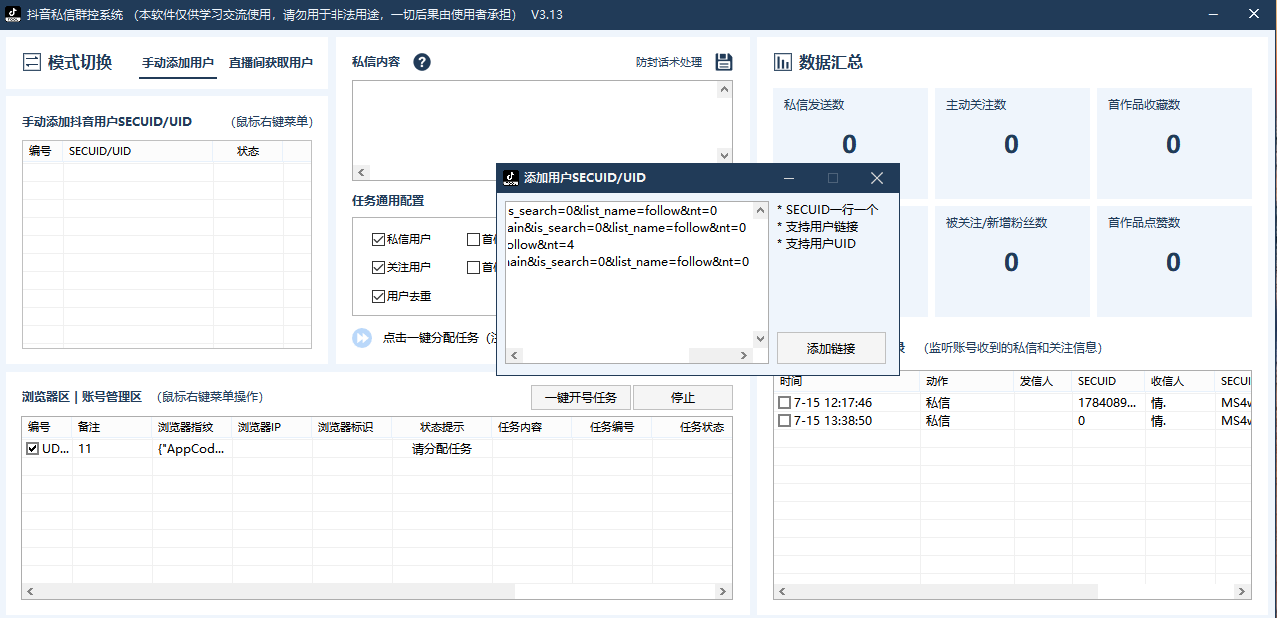Click the 发信人 column header
Screen dimensions: 1277x618
pos(1043,381)
